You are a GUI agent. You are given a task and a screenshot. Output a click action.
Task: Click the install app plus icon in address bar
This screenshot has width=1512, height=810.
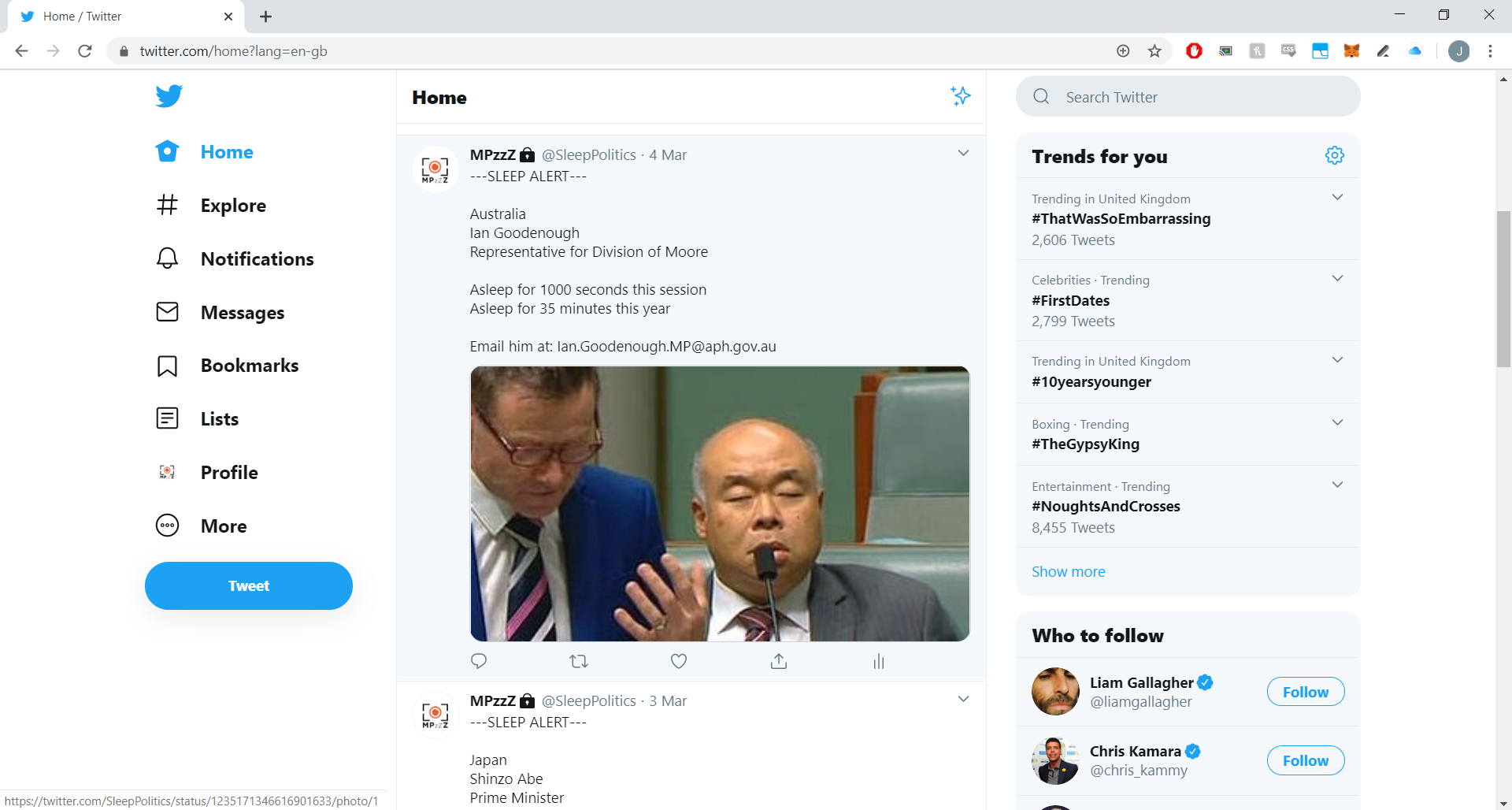(1123, 51)
